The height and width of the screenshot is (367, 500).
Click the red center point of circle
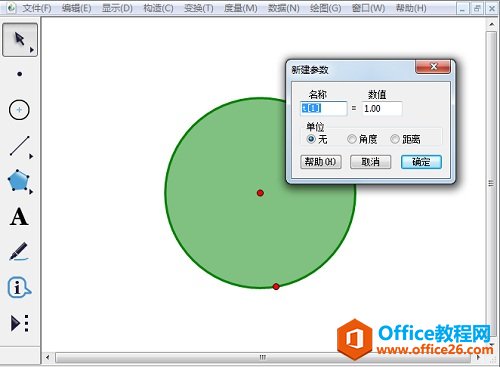(x=260, y=193)
